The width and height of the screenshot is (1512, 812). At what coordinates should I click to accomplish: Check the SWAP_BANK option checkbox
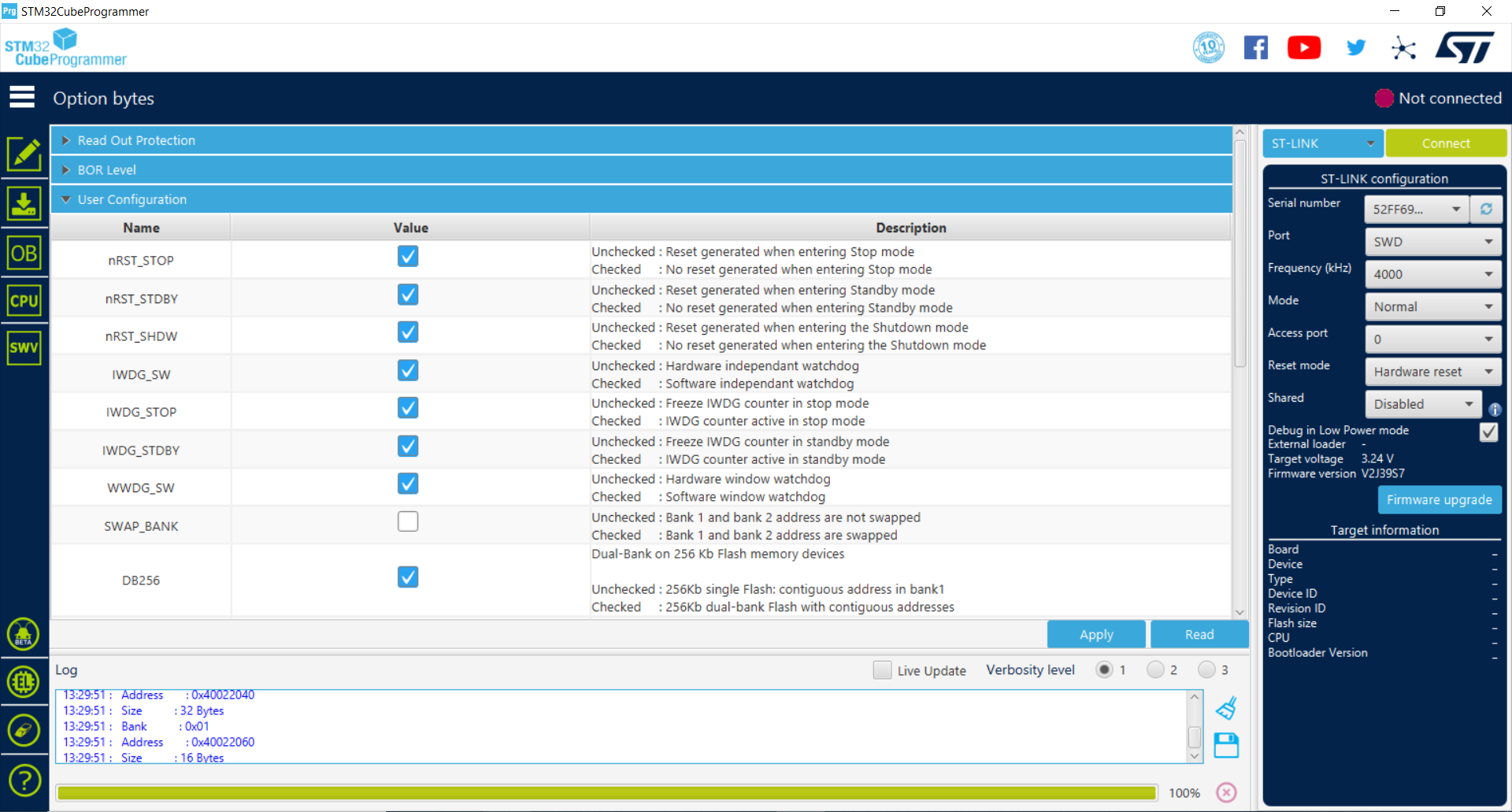click(x=408, y=521)
